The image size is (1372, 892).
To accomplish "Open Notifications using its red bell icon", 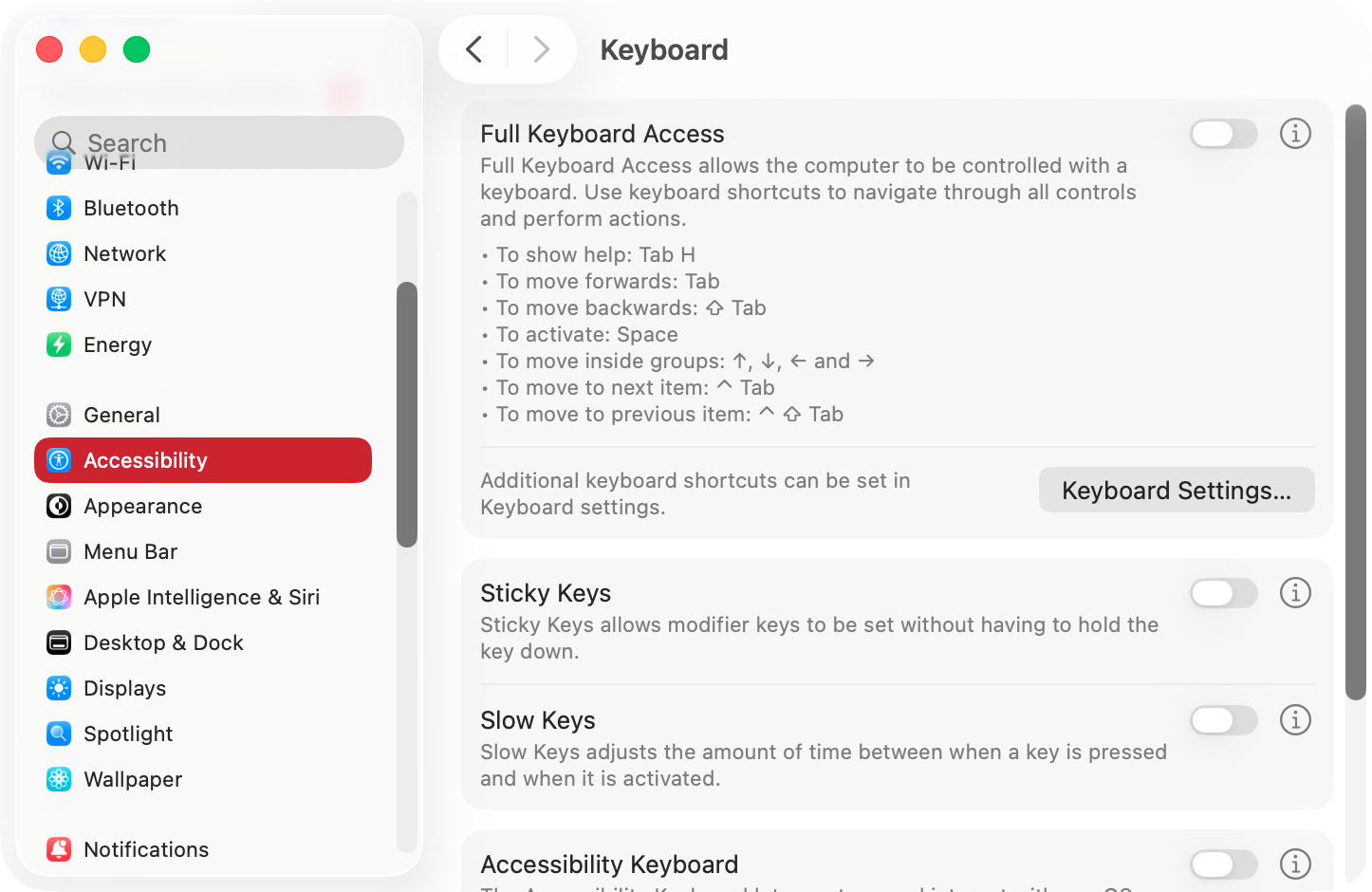I will click(x=59, y=849).
